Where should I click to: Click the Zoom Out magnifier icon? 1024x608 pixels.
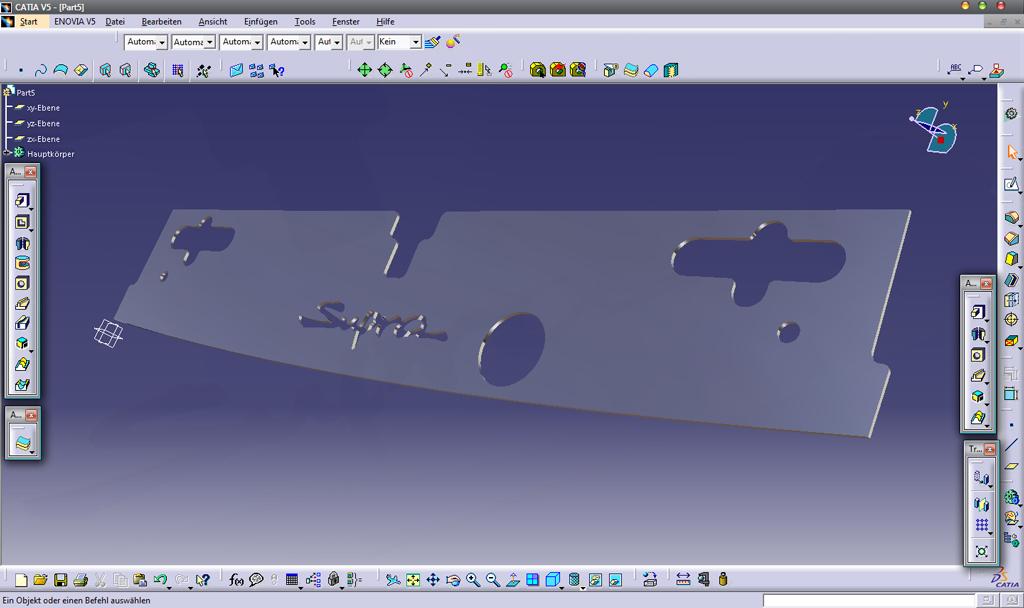(x=493, y=579)
